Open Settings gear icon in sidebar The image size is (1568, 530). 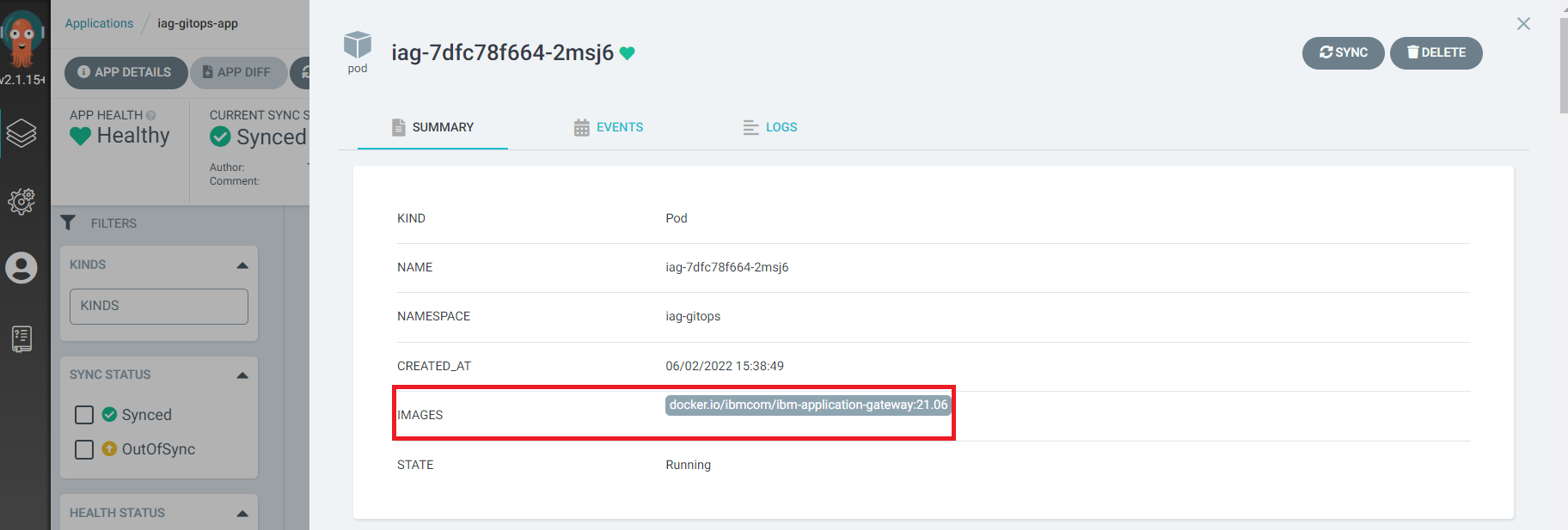[x=21, y=202]
